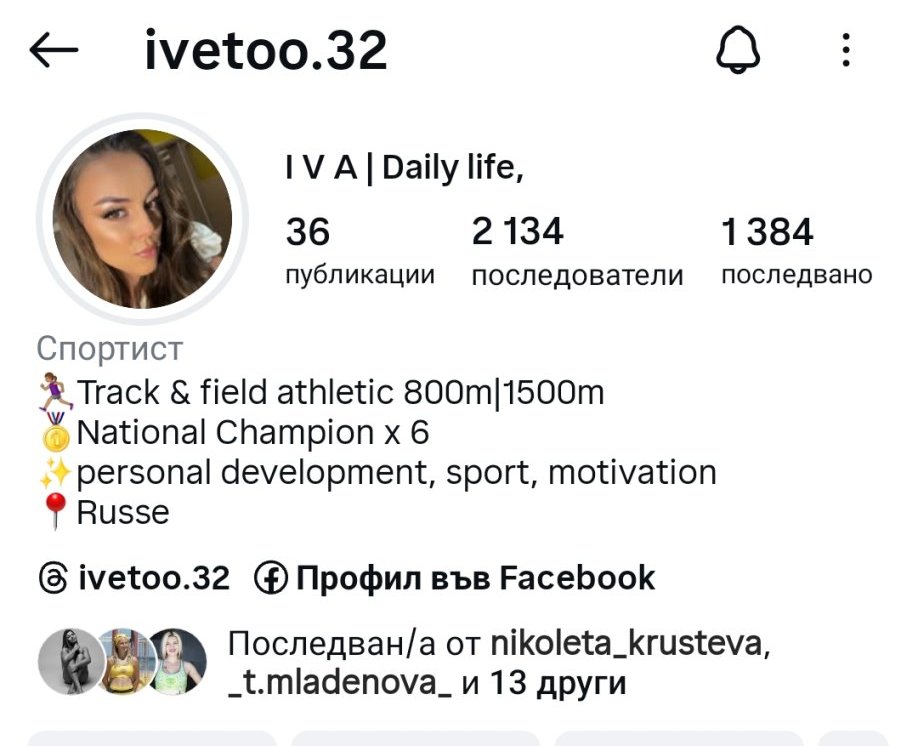This screenshot has height=746, width=897.
Task: Tap the Facebook logo icon
Action: pos(270,577)
